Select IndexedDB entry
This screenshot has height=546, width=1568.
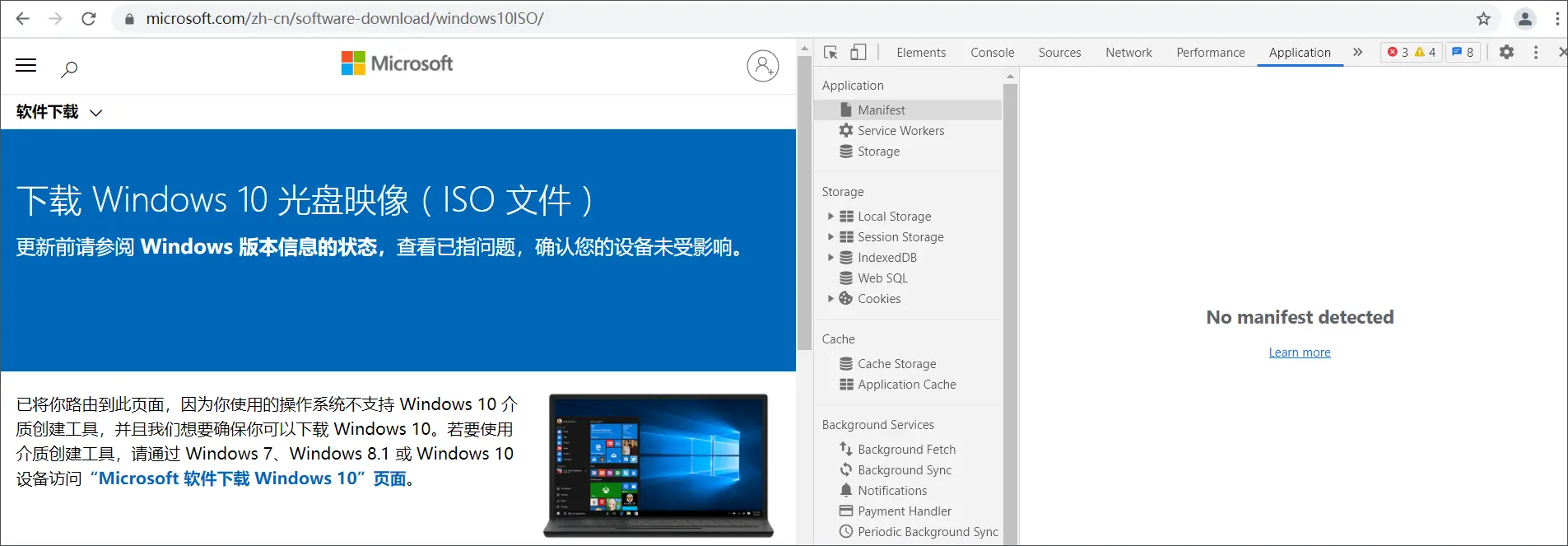point(887,257)
